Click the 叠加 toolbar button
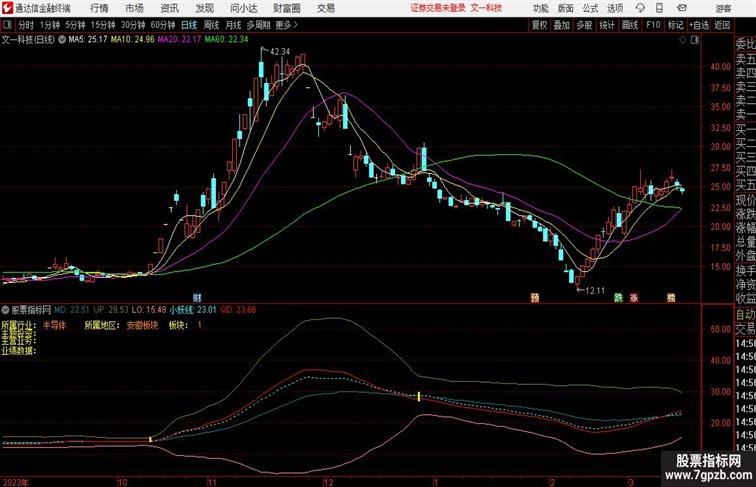This screenshot has width=756, height=487. click(562, 25)
